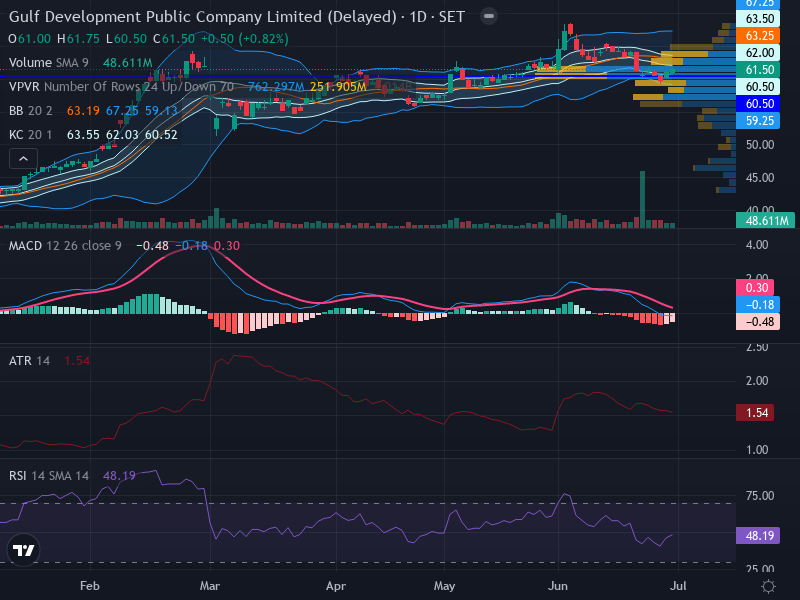Open chart settings gear icon
The height and width of the screenshot is (600, 800).
coord(768,586)
